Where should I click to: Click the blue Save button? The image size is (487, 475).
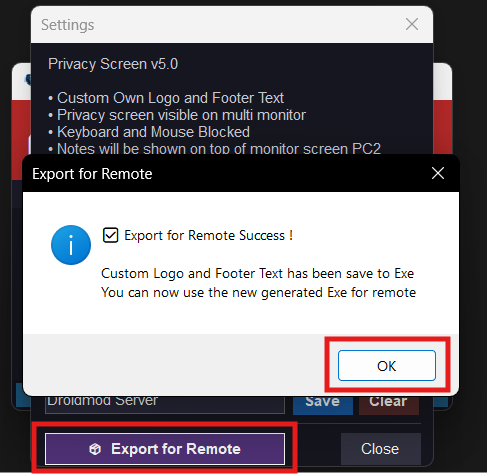tap(323, 405)
